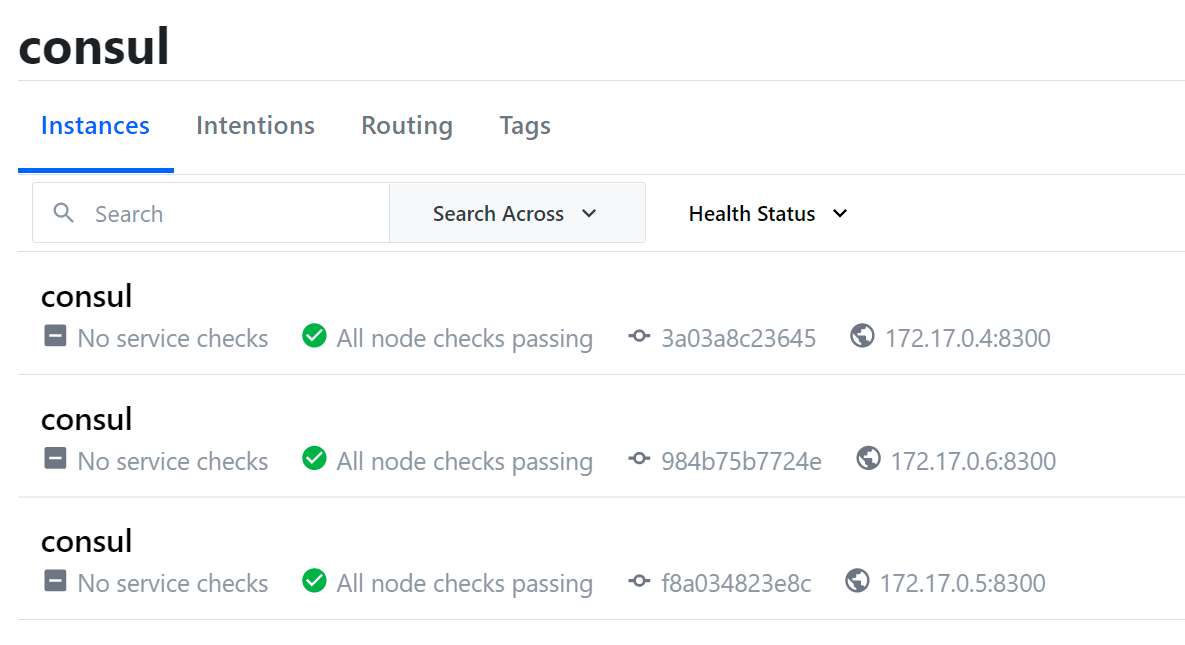1185x645 pixels.
Task: Focus the Search input field
Action: pos(211,213)
